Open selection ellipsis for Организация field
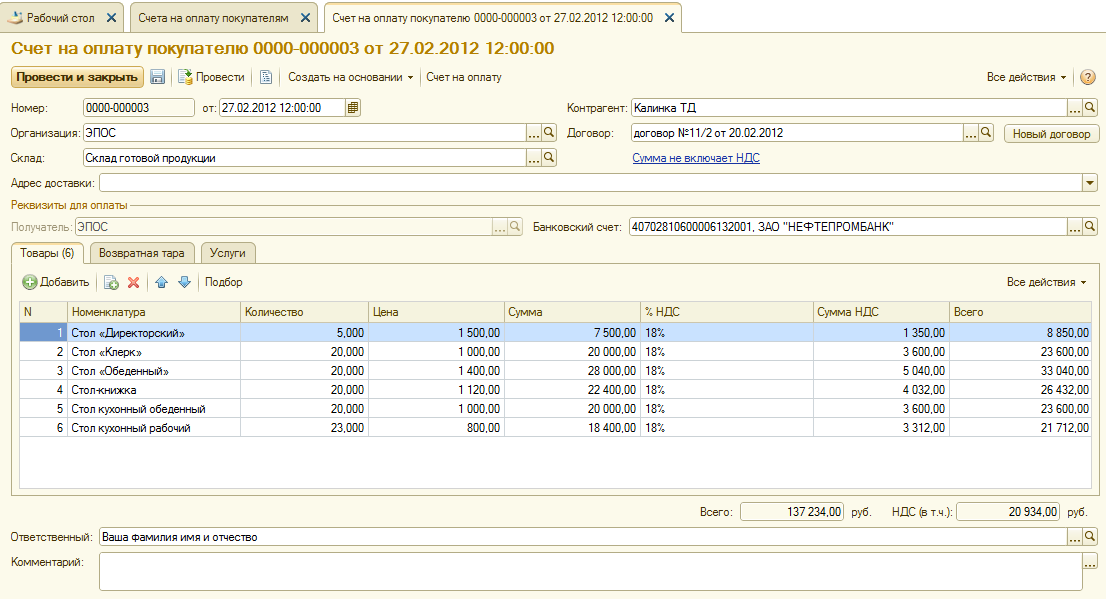 tap(533, 133)
